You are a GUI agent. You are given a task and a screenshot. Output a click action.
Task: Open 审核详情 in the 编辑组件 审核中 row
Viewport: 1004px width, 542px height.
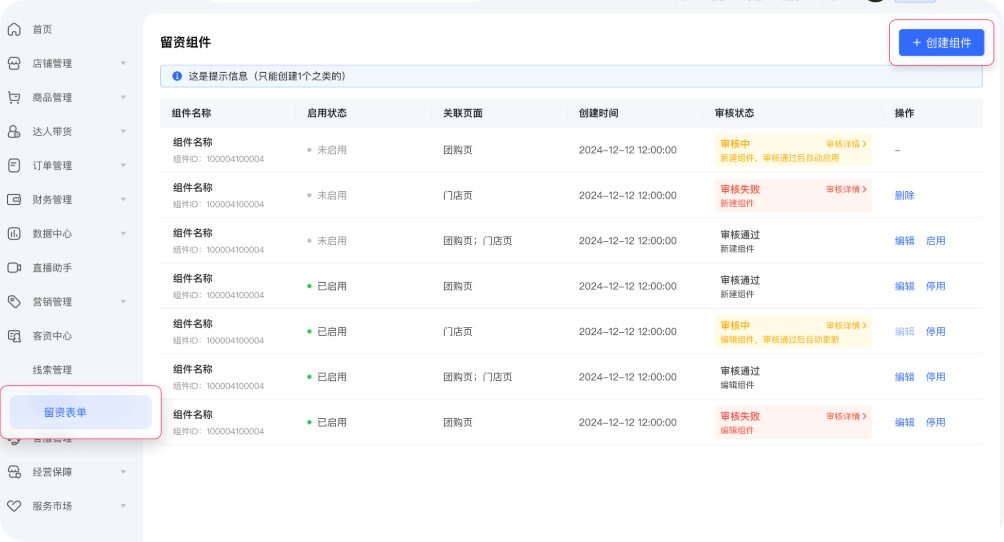point(846,325)
